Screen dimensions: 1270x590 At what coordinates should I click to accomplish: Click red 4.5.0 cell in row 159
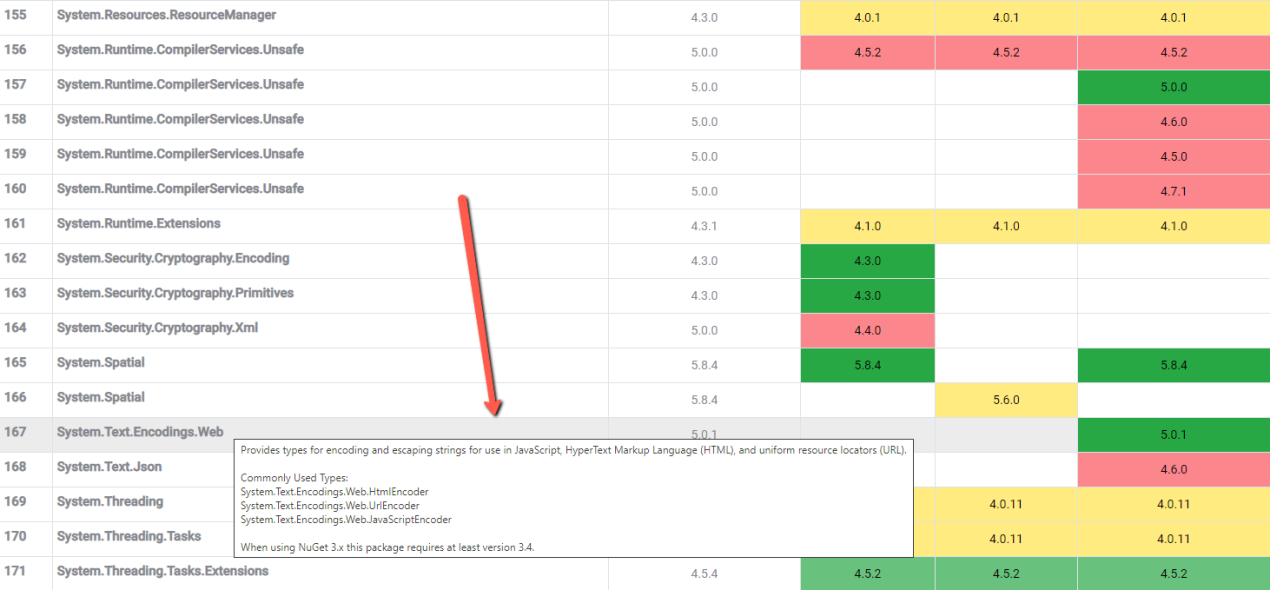click(1174, 157)
